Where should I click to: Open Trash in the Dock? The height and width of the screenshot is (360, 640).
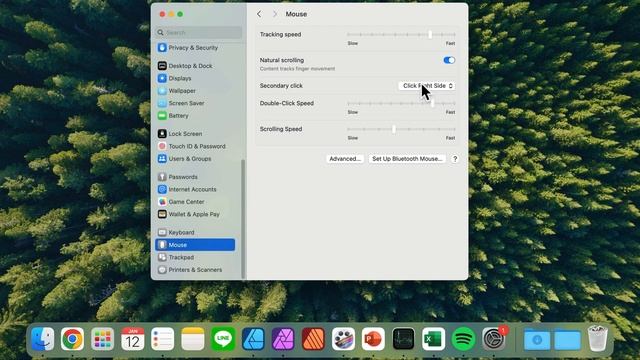click(x=598, y=338)
